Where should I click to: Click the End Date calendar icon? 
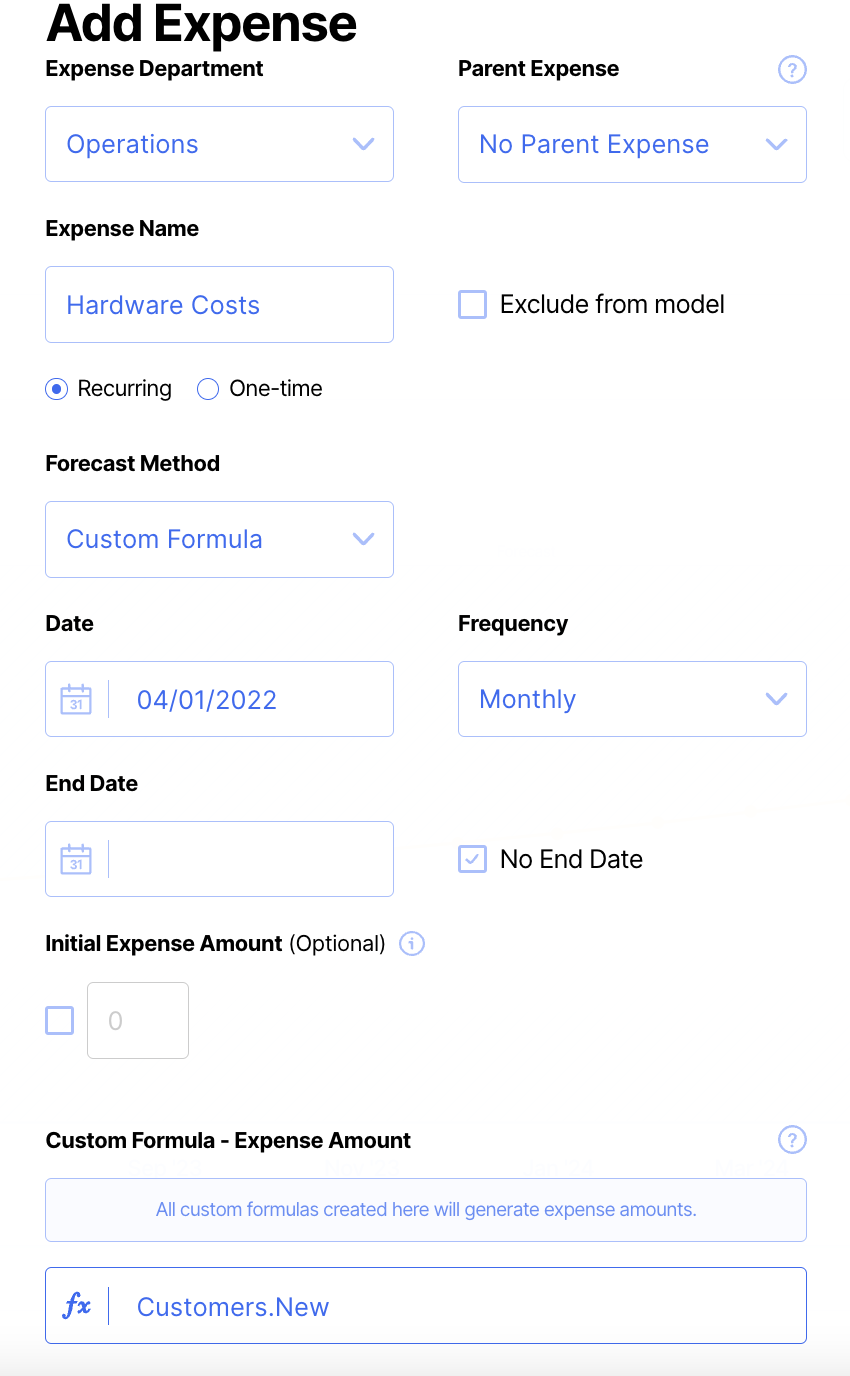click(x=76, y=859)
